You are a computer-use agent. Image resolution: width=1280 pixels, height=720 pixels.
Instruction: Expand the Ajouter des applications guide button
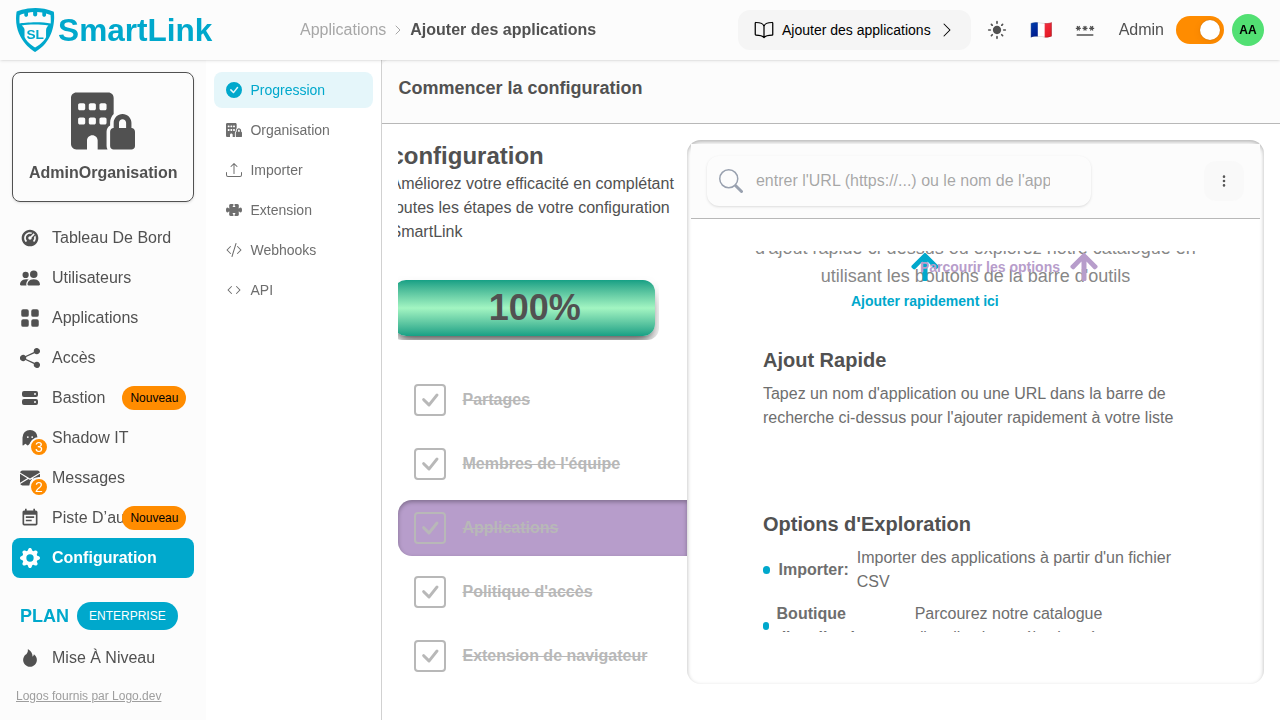[854, 30]
